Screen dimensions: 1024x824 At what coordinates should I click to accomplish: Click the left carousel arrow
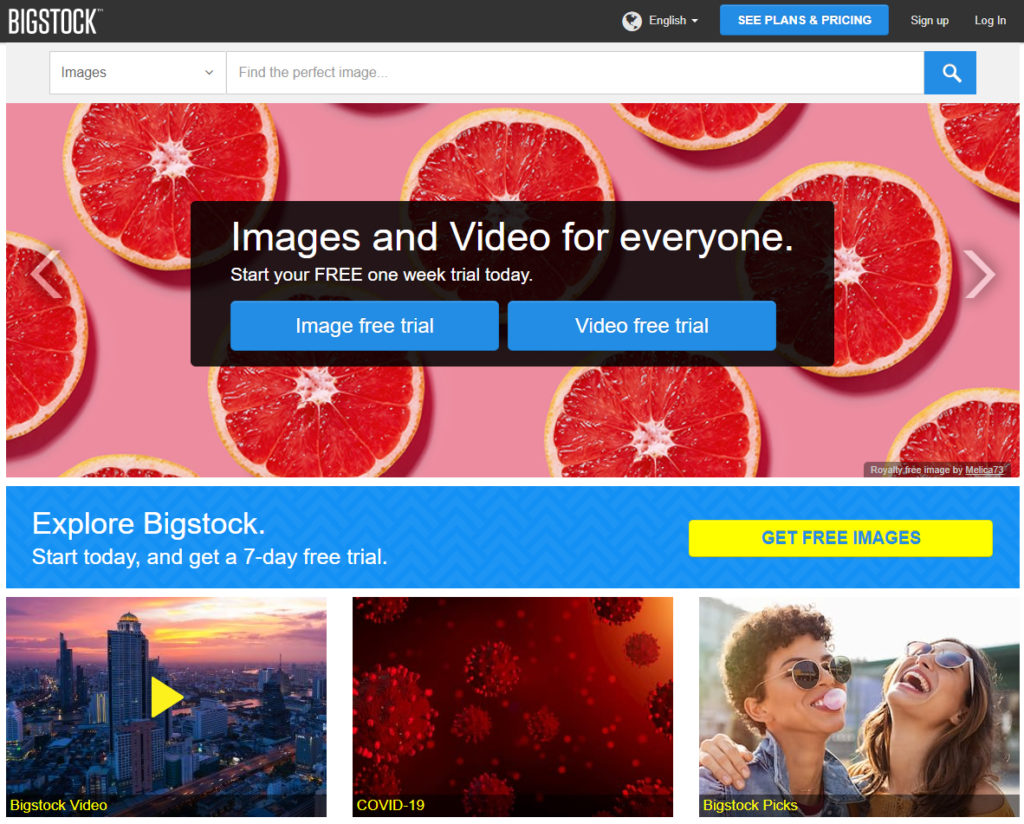tap(45, 272)
